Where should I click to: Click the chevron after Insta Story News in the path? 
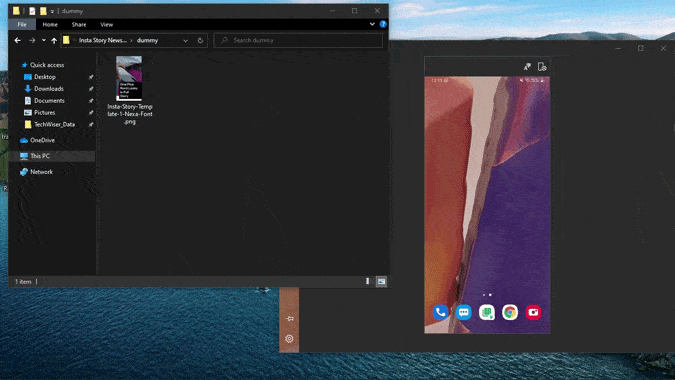131,40
